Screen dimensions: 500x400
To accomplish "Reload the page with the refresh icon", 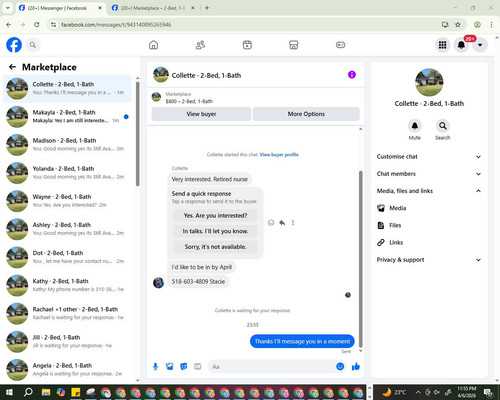I will [37, 25].
